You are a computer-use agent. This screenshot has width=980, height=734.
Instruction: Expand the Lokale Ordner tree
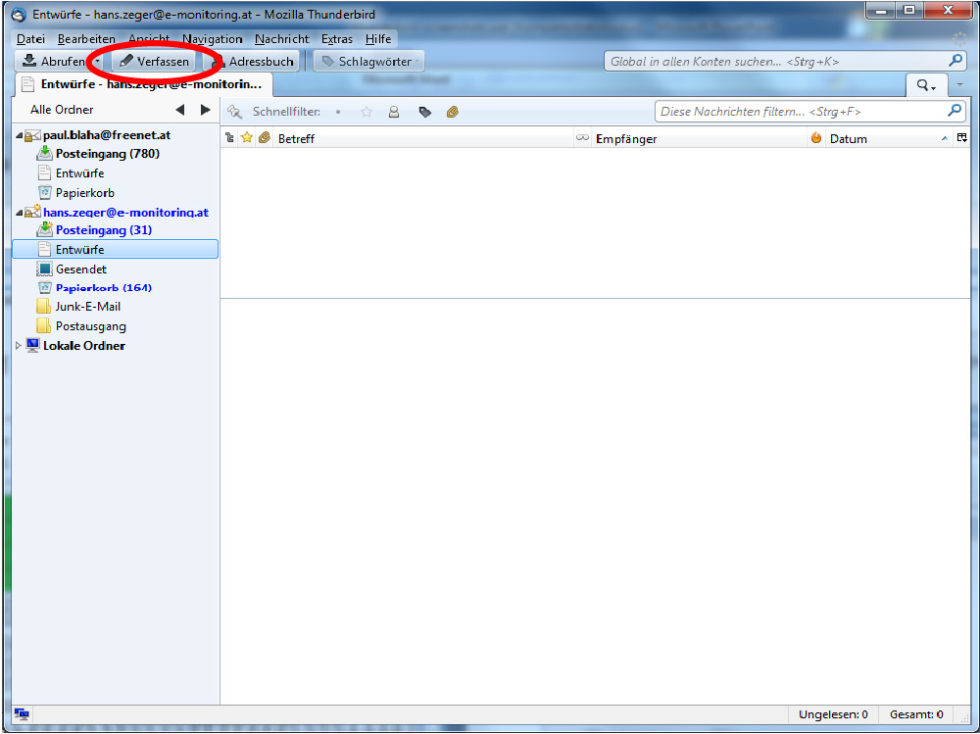(19, 346)
